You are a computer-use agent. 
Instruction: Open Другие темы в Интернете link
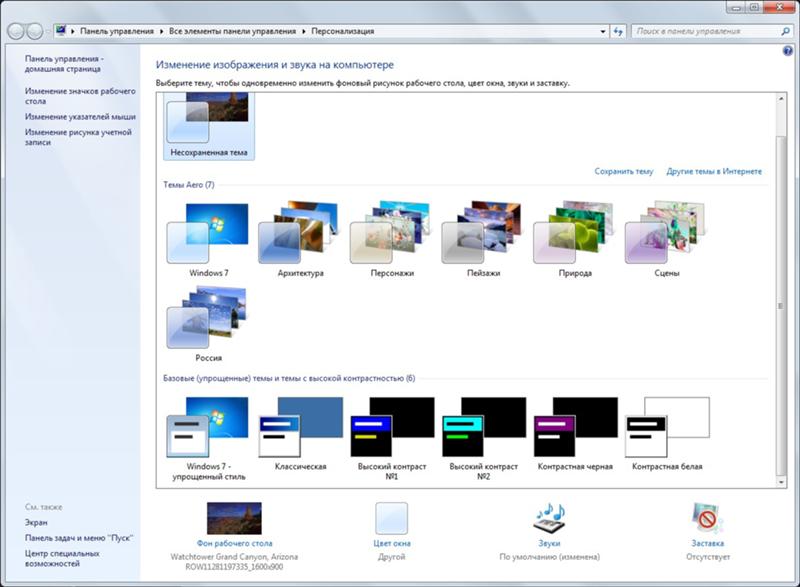714,171
